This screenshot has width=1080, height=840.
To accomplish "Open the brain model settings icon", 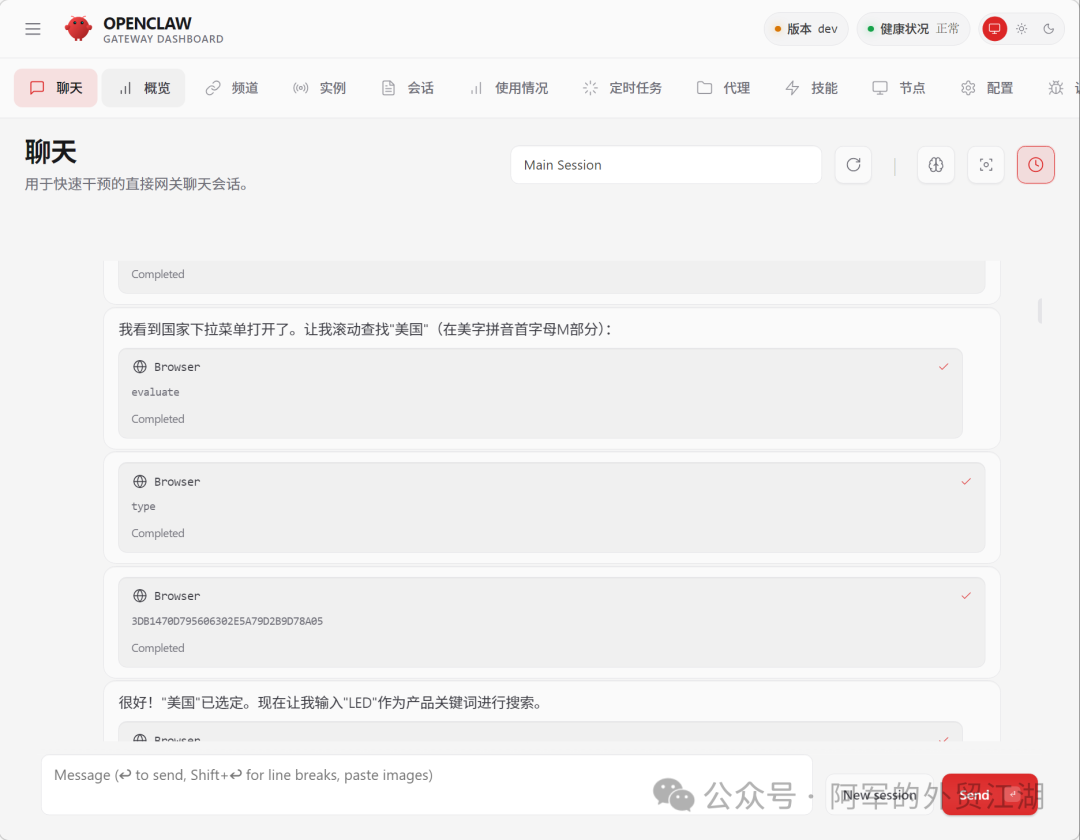I will (x=936, y=164).
